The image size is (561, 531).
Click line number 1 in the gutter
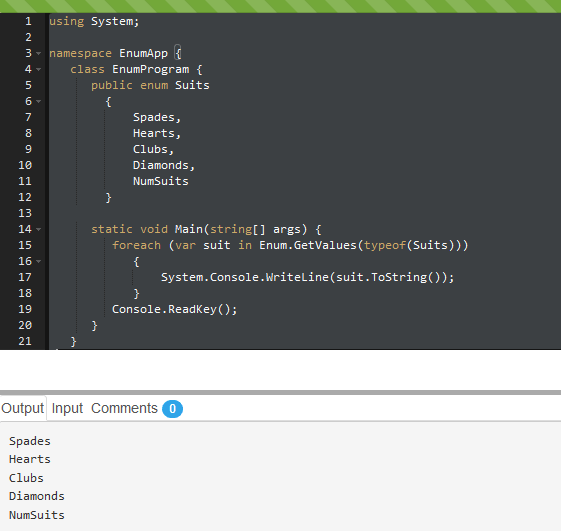click(28, 21)
